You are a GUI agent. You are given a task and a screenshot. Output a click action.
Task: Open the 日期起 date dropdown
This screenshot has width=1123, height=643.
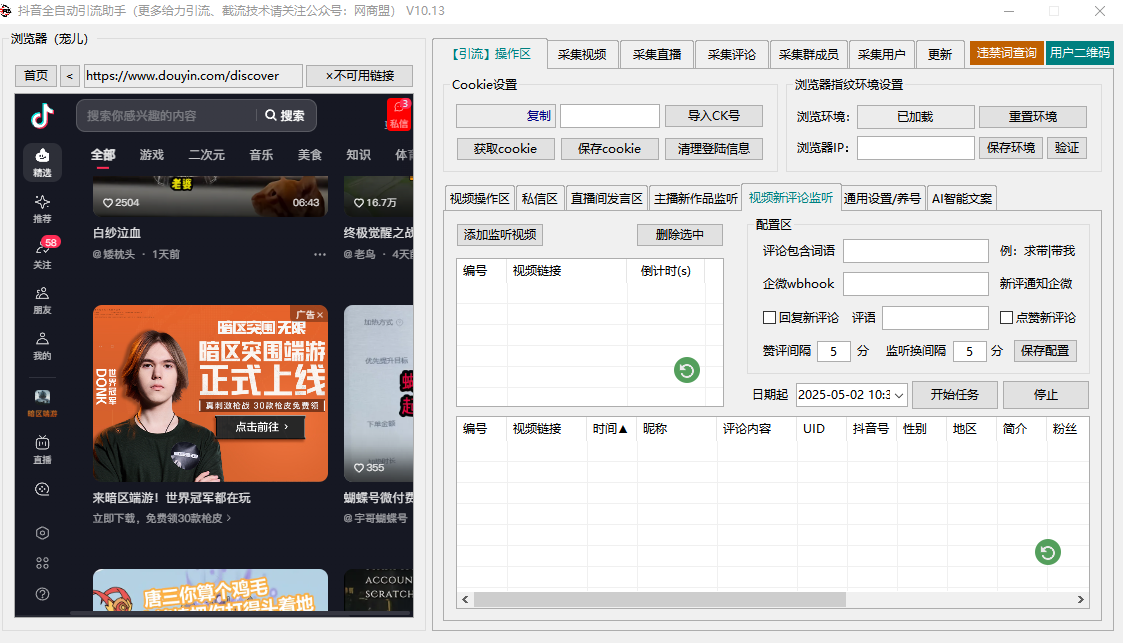(x=900, y=395)
